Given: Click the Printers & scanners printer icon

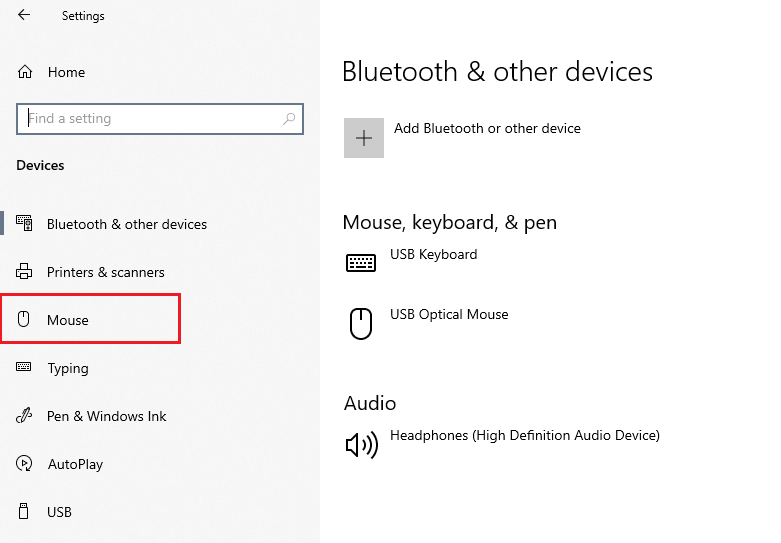Looking at the screenshot, I should coord(24,272).
